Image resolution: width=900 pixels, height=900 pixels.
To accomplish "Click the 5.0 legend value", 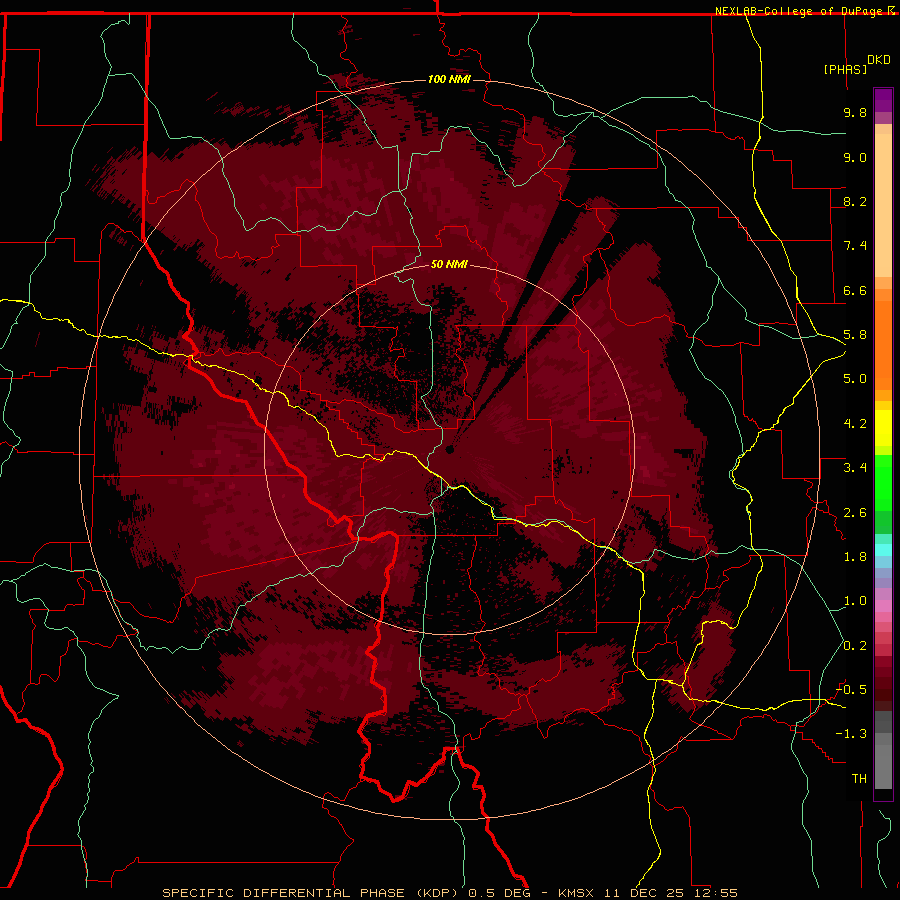I will [855, 379].
